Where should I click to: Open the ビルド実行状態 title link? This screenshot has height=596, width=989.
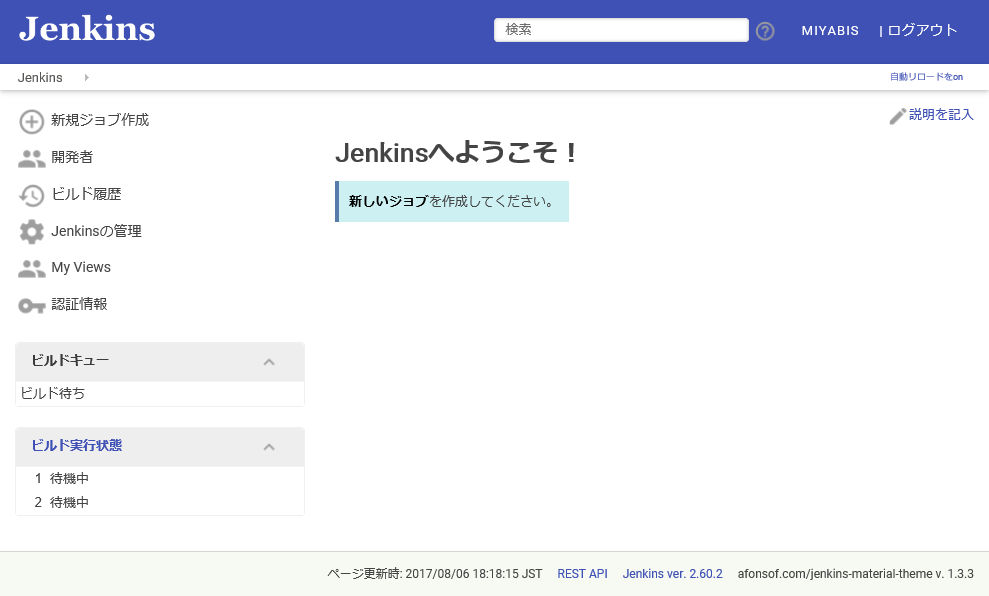point(76,445)
